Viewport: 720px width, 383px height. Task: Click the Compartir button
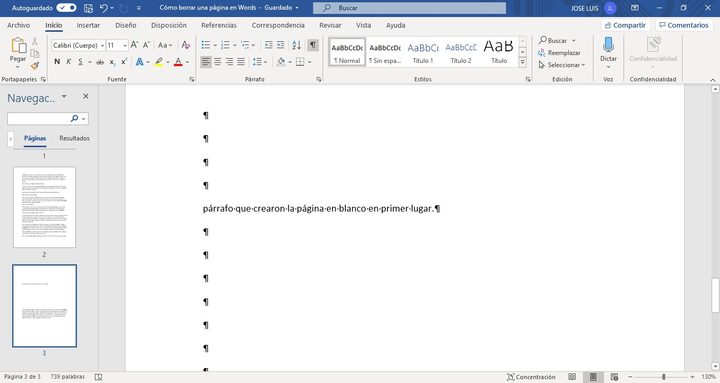[x=625, y=25]
